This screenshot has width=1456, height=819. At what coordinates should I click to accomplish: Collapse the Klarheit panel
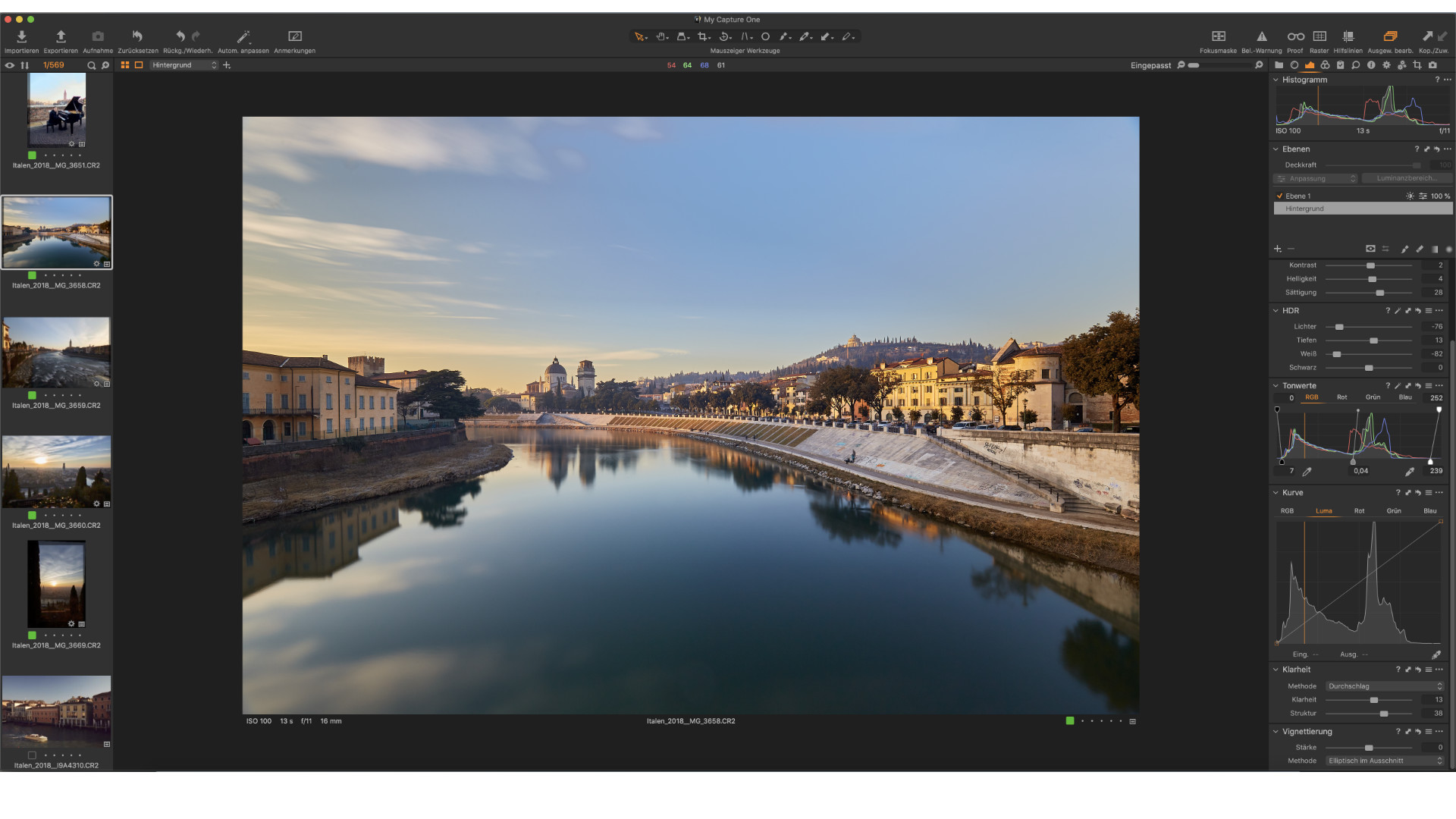[x=1276, y=670]
